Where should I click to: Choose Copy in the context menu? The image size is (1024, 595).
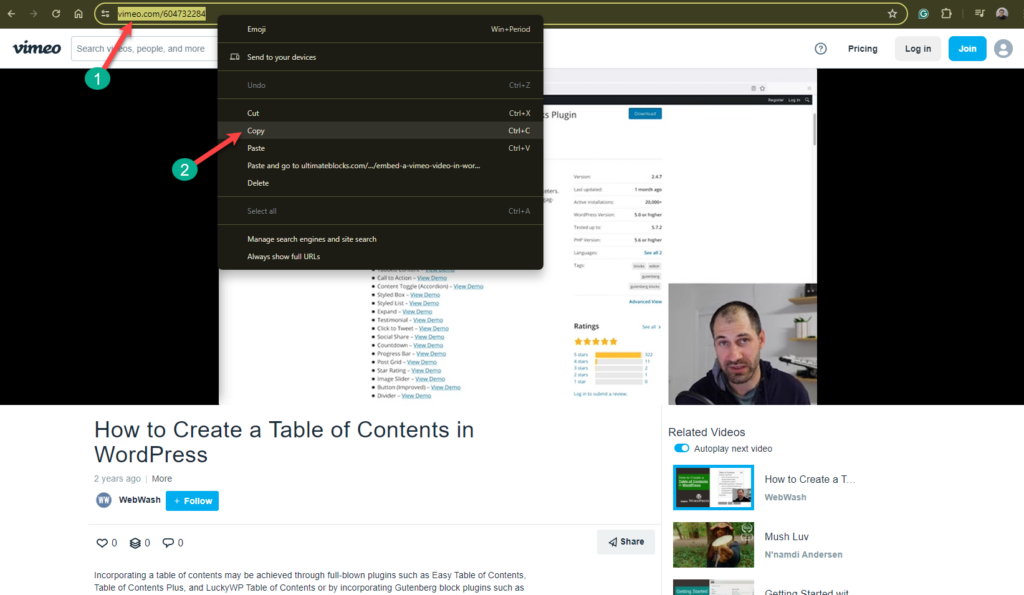point(380,131)
